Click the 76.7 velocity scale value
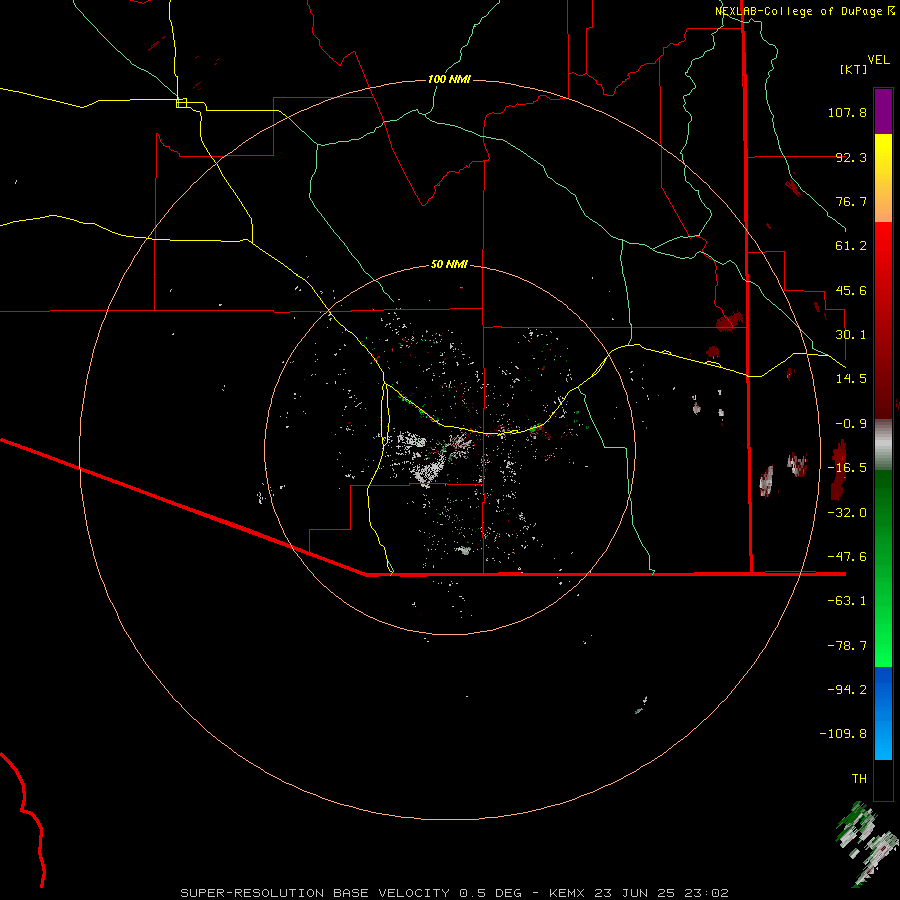Screen dimensions: 900x900 [x=851, y=201]
